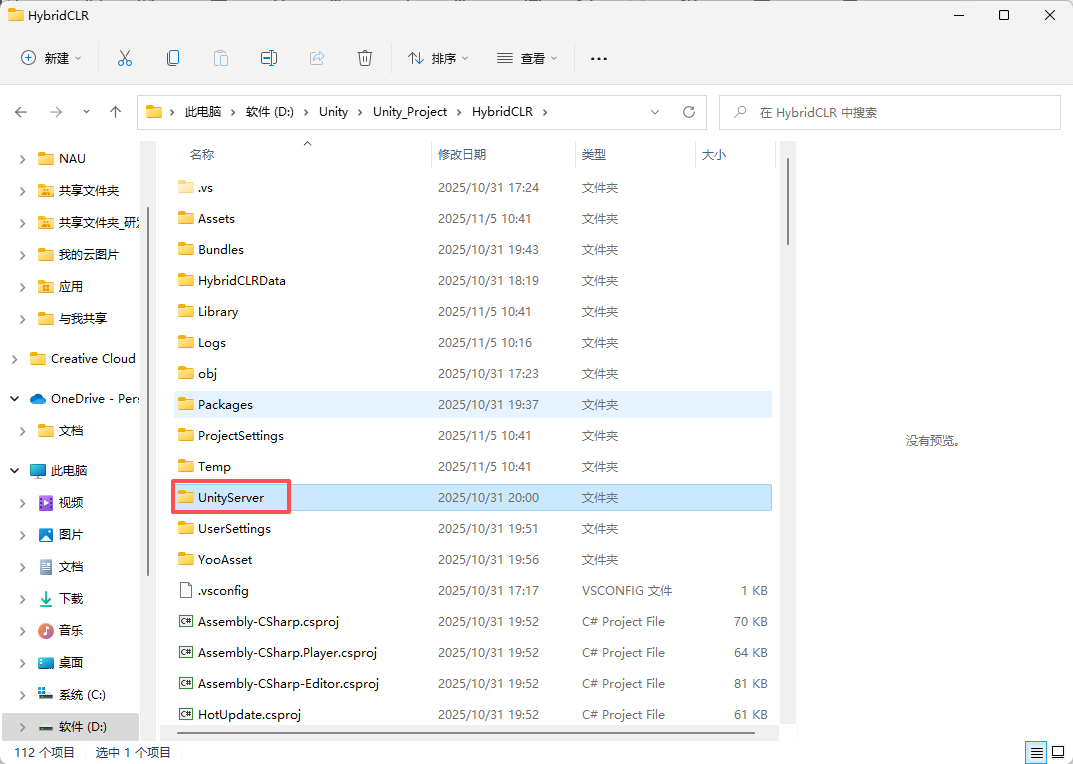Select 共享文件夹 in the sidebar

(89, 191)
